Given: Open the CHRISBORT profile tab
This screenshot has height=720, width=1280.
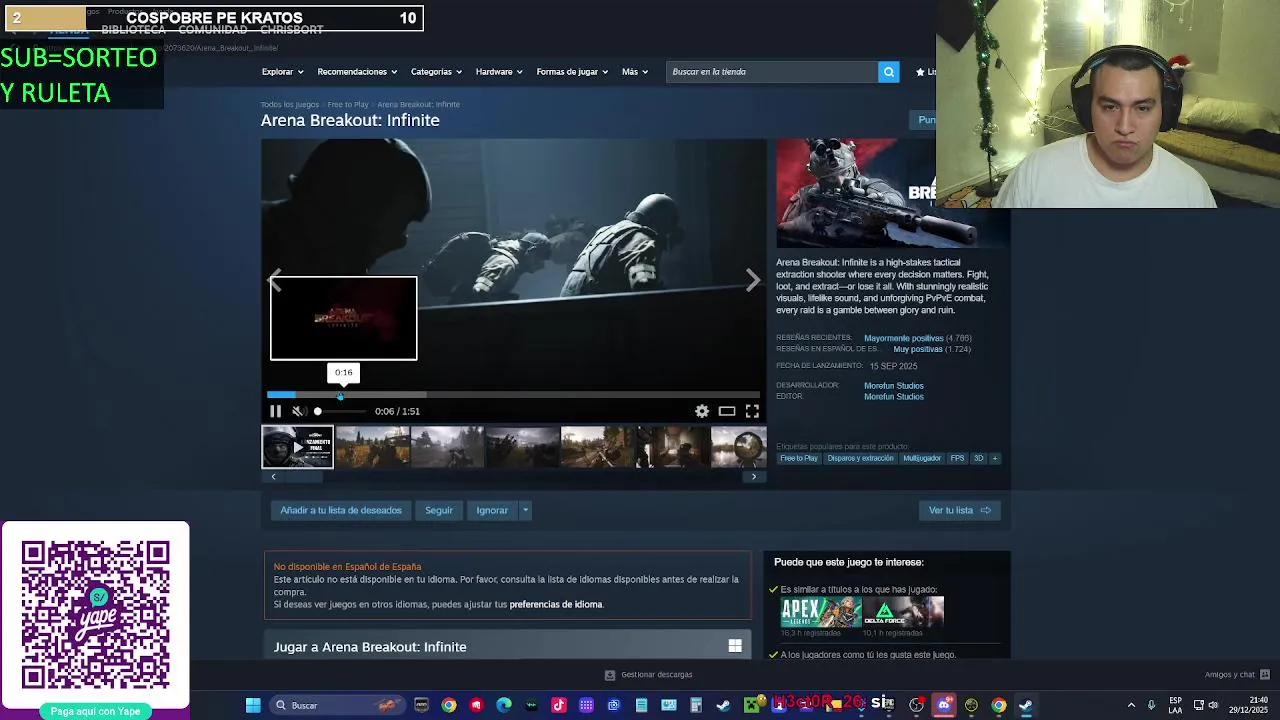Looking at the screenshot, I should click(291, 30).
